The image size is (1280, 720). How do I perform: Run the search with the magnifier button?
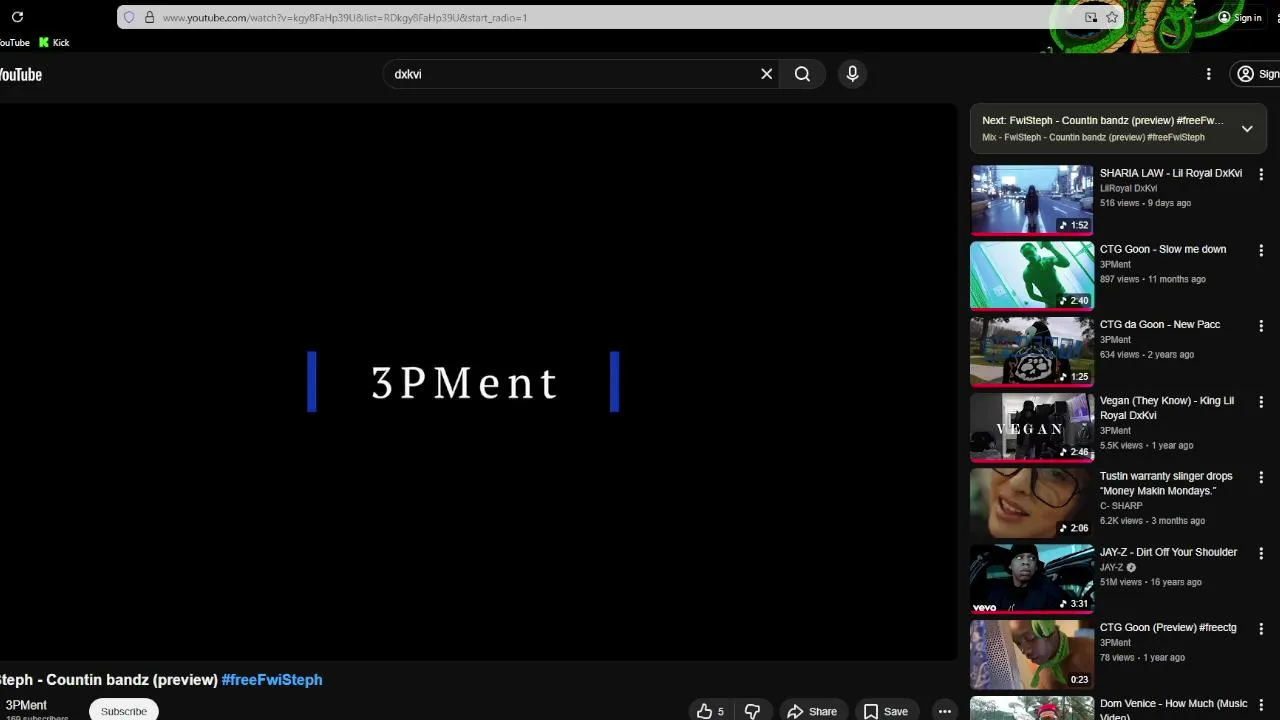pyautogui.click(x=802, y=74)
